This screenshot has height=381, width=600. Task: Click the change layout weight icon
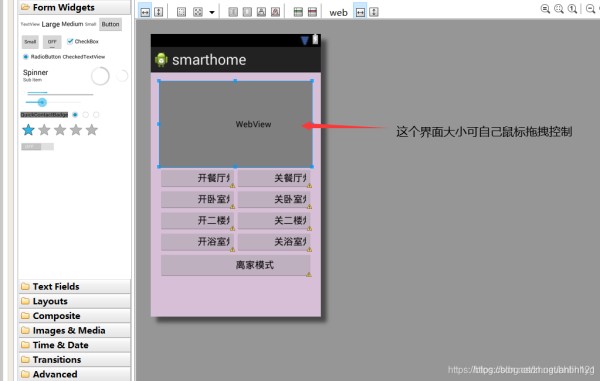tap(261, 12)
